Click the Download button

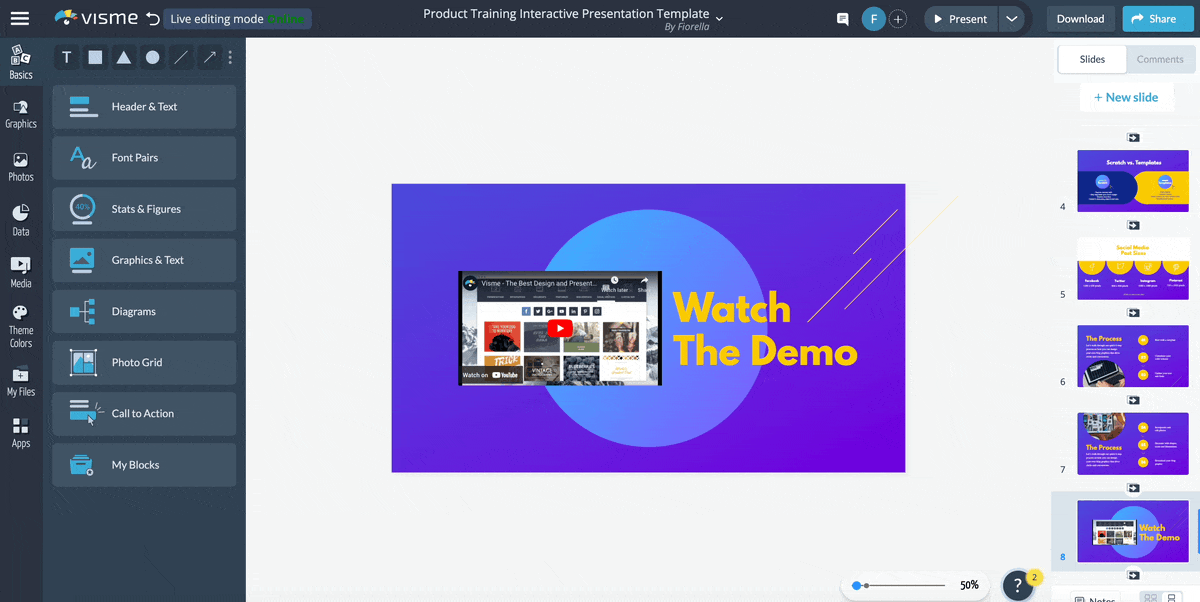(x=1080, y=18)
